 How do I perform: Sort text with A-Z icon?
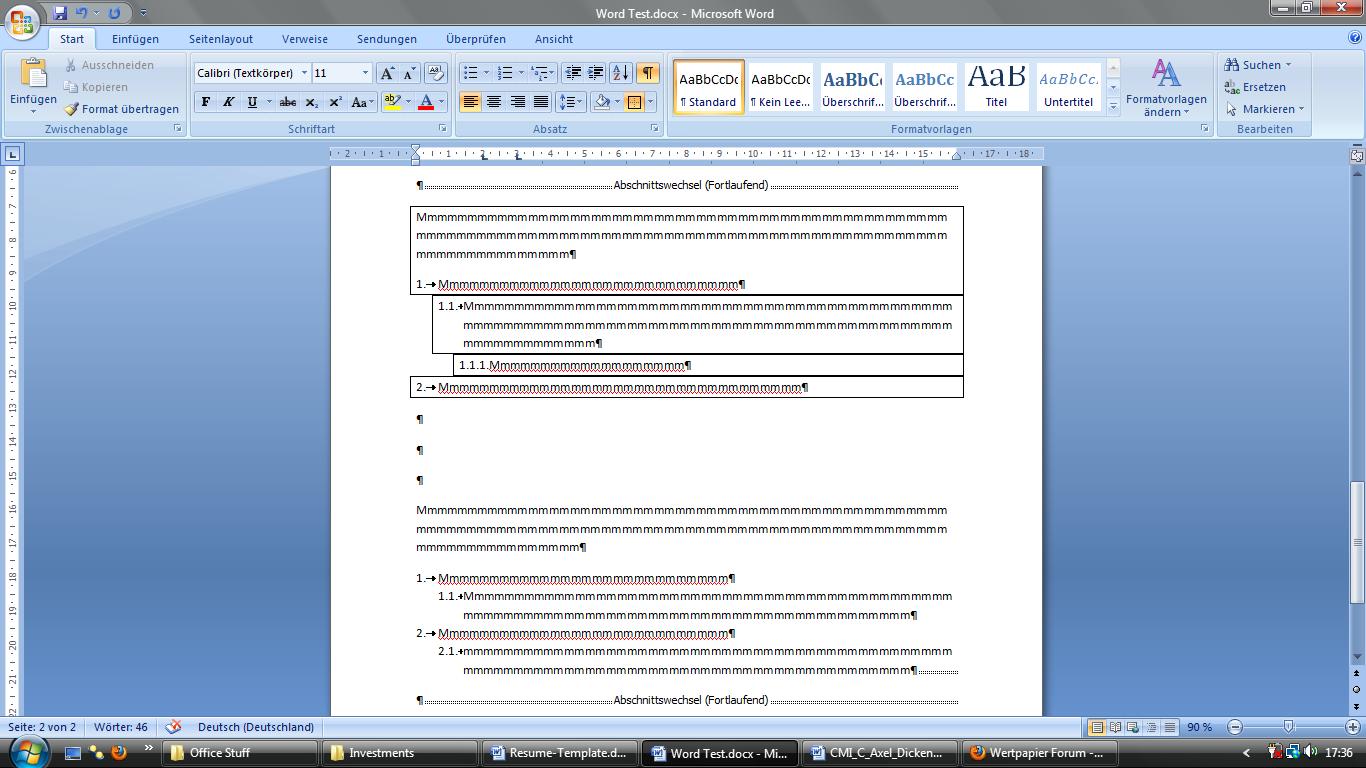[x=621, y=73]
